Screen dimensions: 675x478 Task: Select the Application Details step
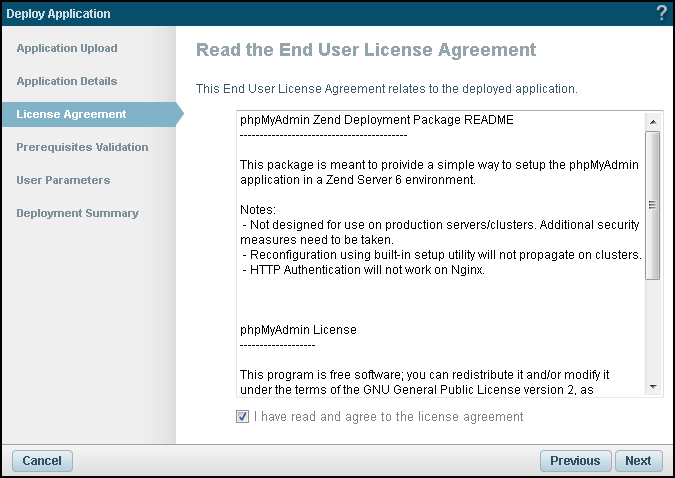click(x=67, y=81)
